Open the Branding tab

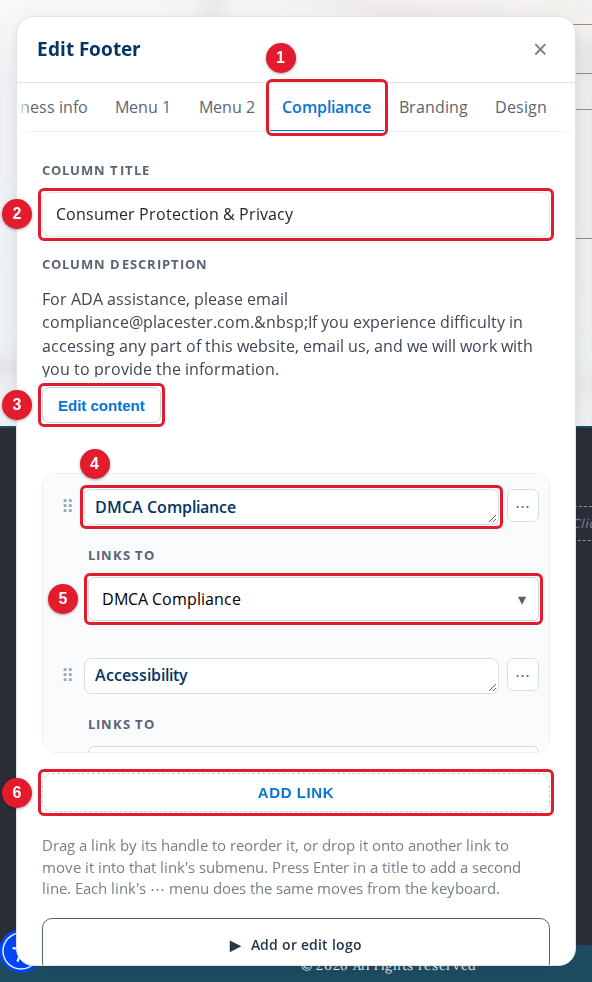point(433,107)
